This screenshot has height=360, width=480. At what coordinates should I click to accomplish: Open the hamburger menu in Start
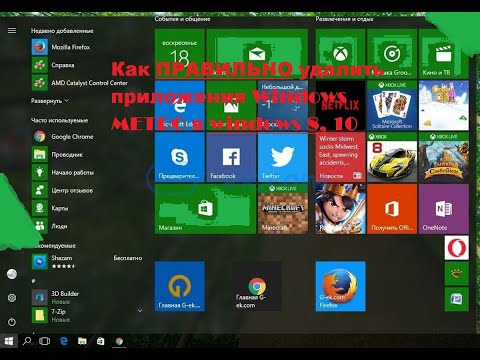12,31
